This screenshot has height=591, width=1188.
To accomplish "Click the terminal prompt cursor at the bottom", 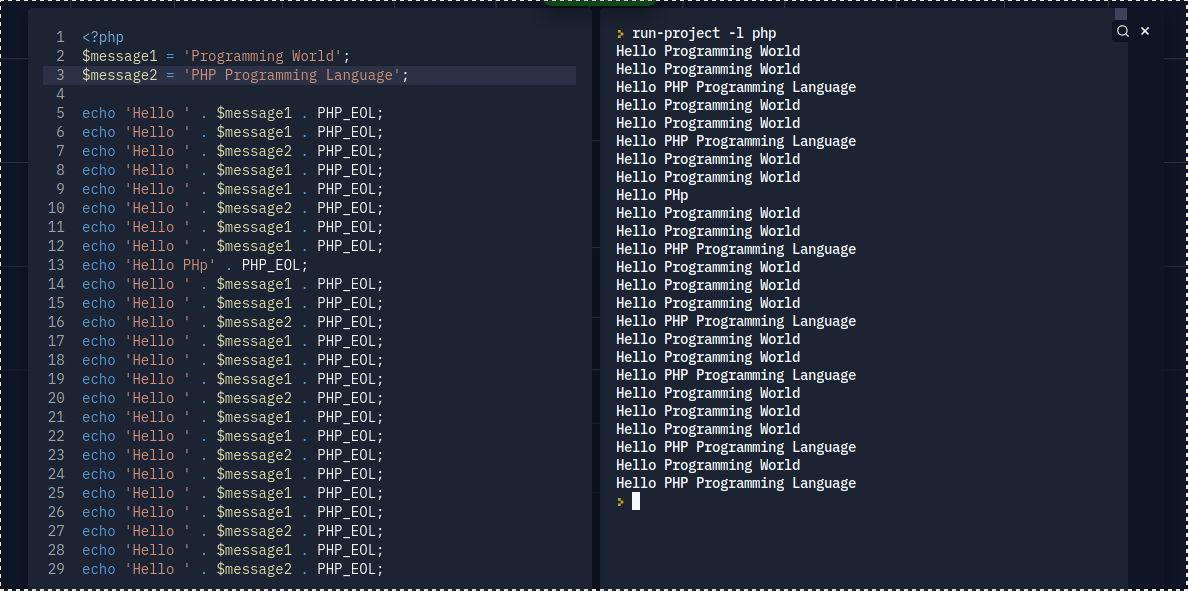I will tap(635, 501).
